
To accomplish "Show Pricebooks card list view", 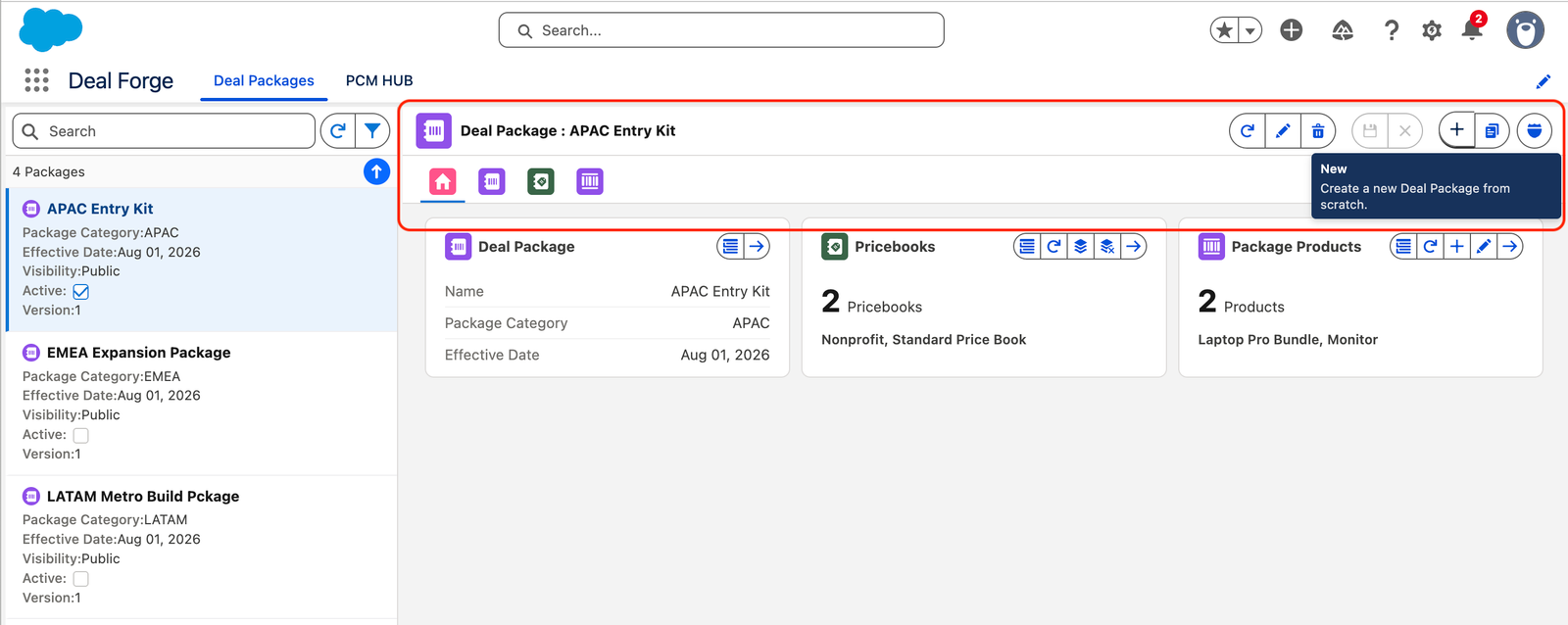I will click(x=1027, y=247).
